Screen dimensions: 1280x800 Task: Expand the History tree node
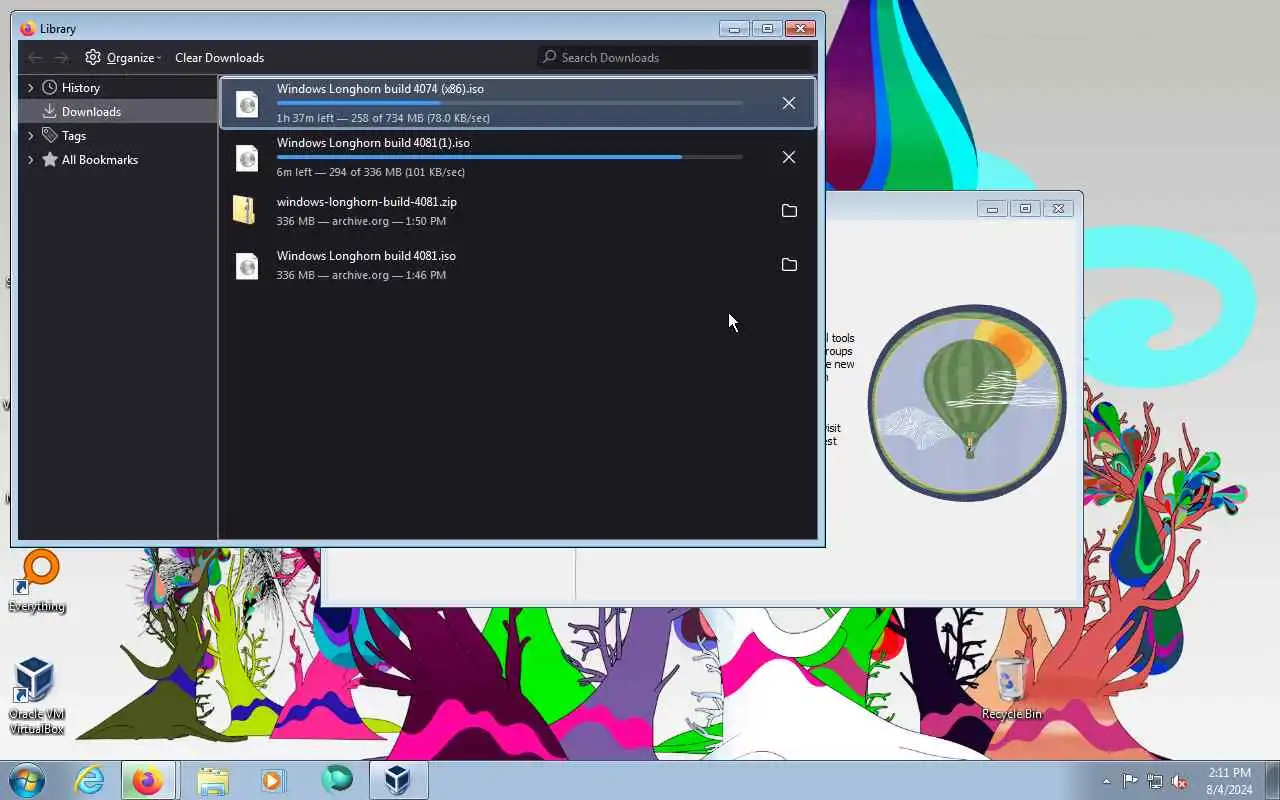tap(30, 87)
